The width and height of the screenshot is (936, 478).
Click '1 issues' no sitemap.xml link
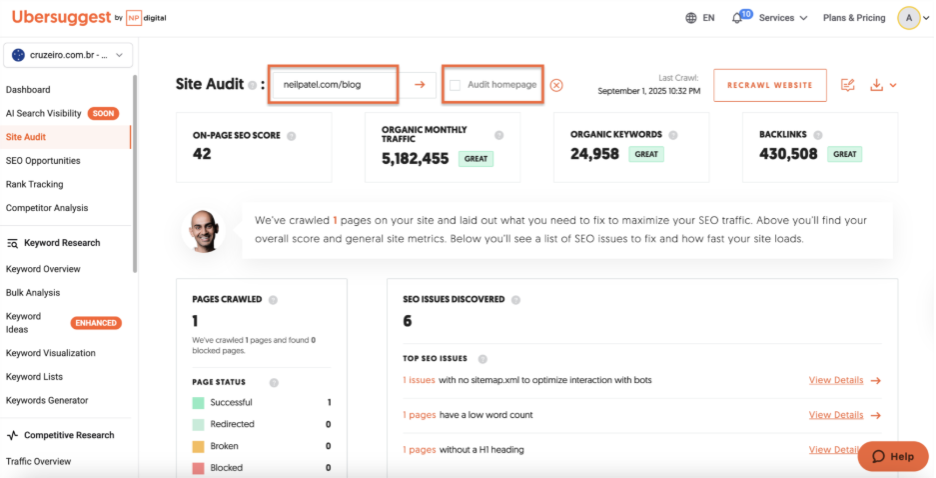point(419,380)
